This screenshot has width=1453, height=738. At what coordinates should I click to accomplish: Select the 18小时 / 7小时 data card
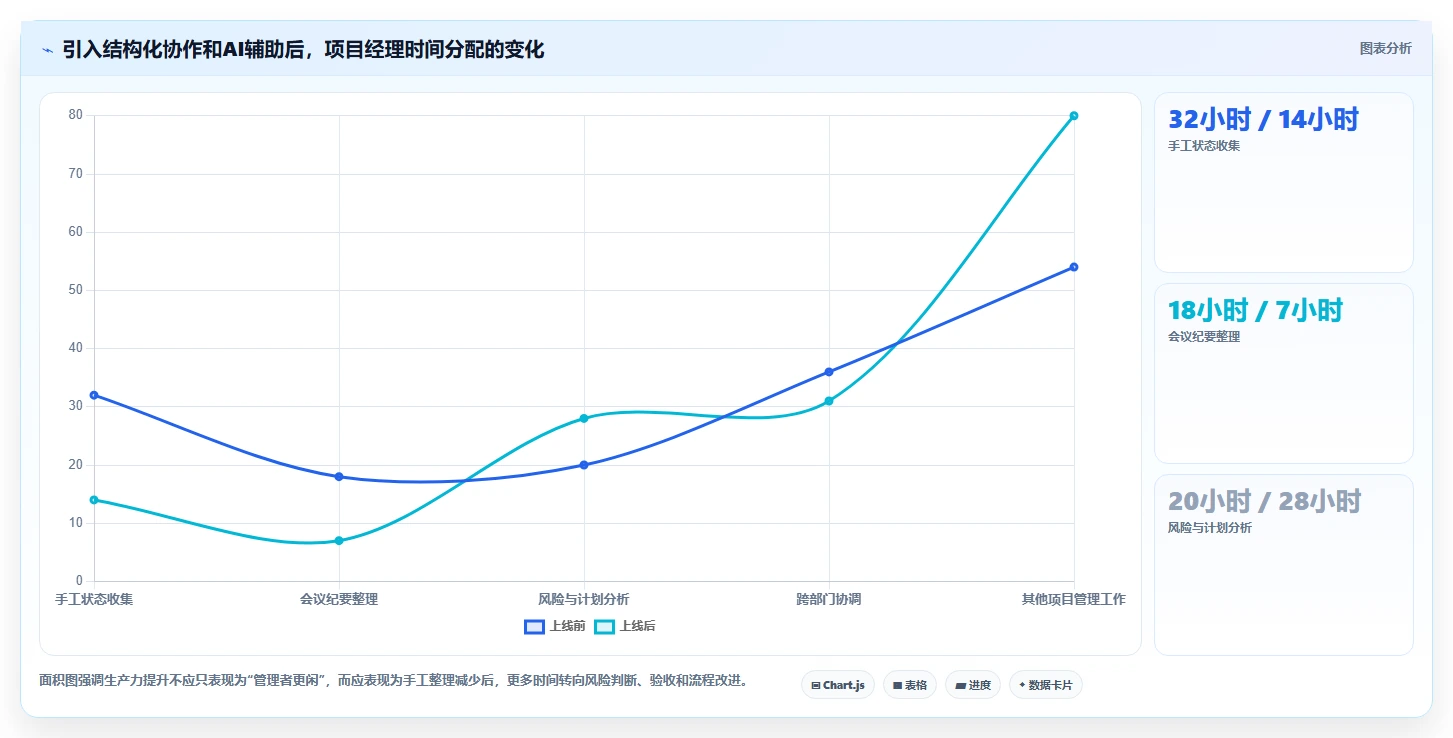click(x=1284, y=373)
